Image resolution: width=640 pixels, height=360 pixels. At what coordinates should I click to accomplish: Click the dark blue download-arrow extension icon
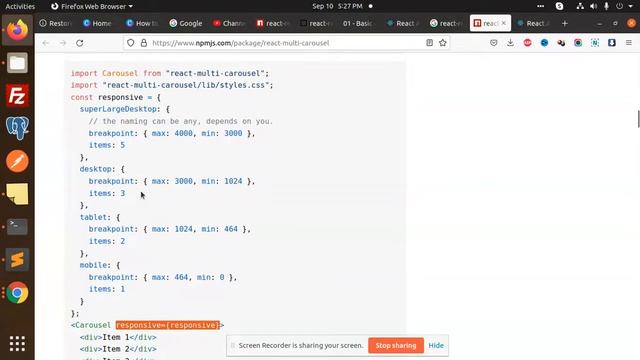[611, 42]
